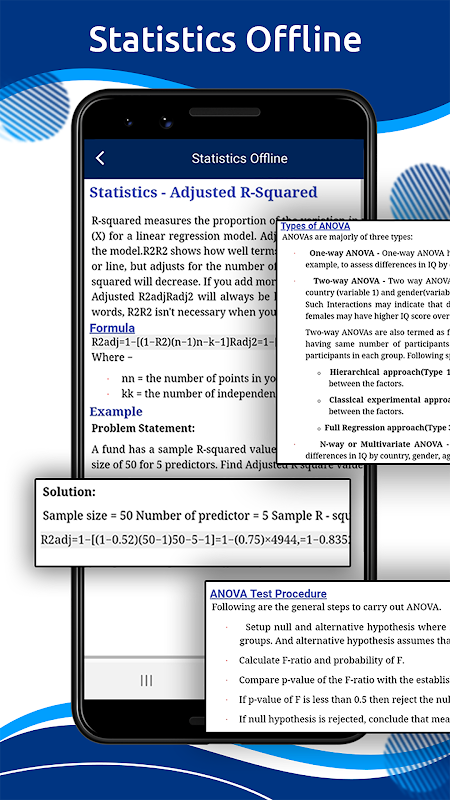Click 'kk = the number of independen' bullet
Image resolution: width=450 pixels, height=800 pixels.
tap(199, 394)
